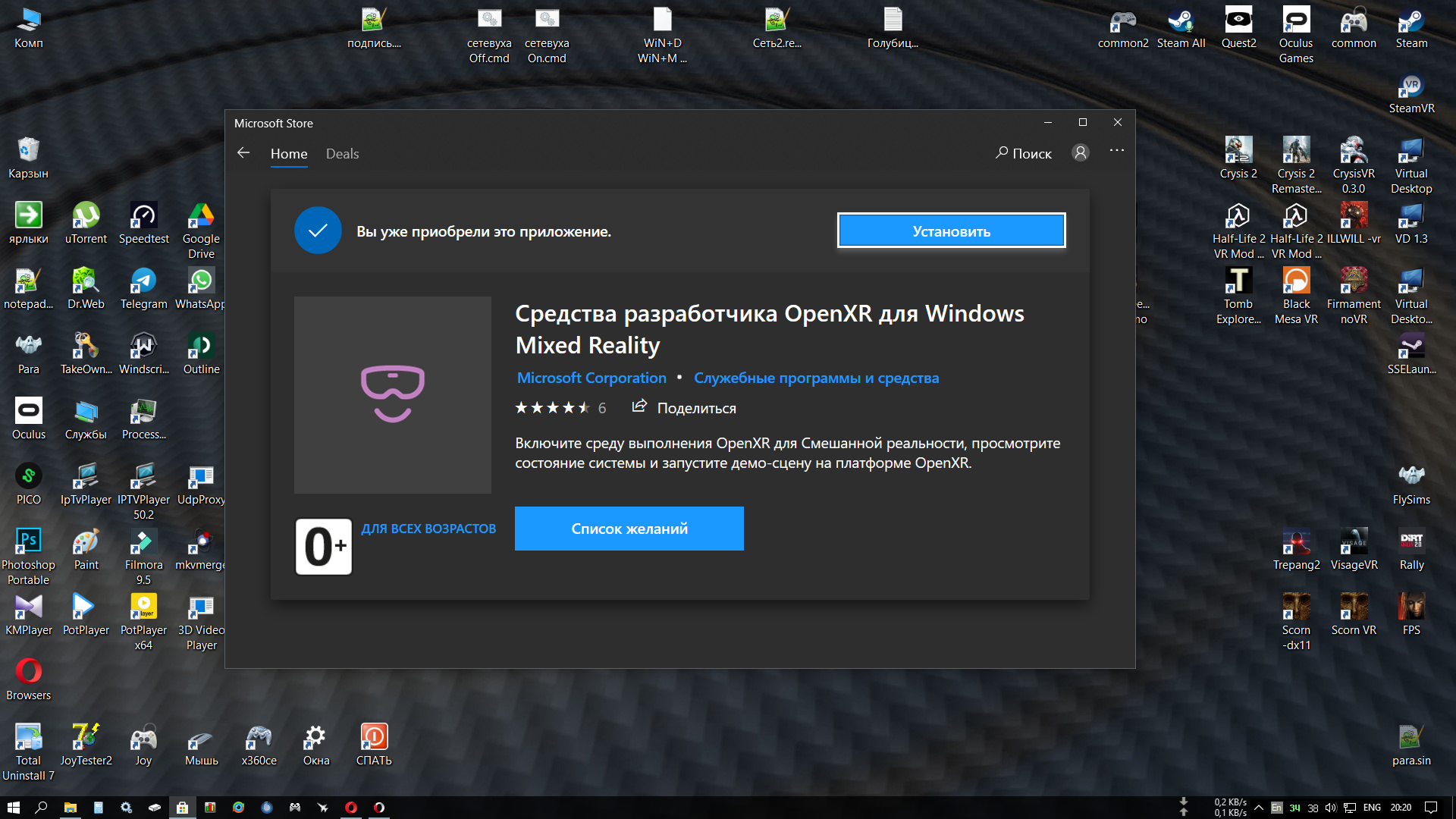Select the uTorrent desktop icon
Screen dimensions: 1456x819
[x=86, y=224]
